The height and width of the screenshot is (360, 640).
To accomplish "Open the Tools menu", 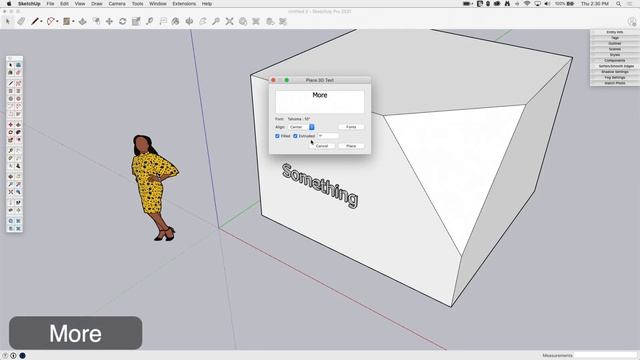I will [138, 4].
